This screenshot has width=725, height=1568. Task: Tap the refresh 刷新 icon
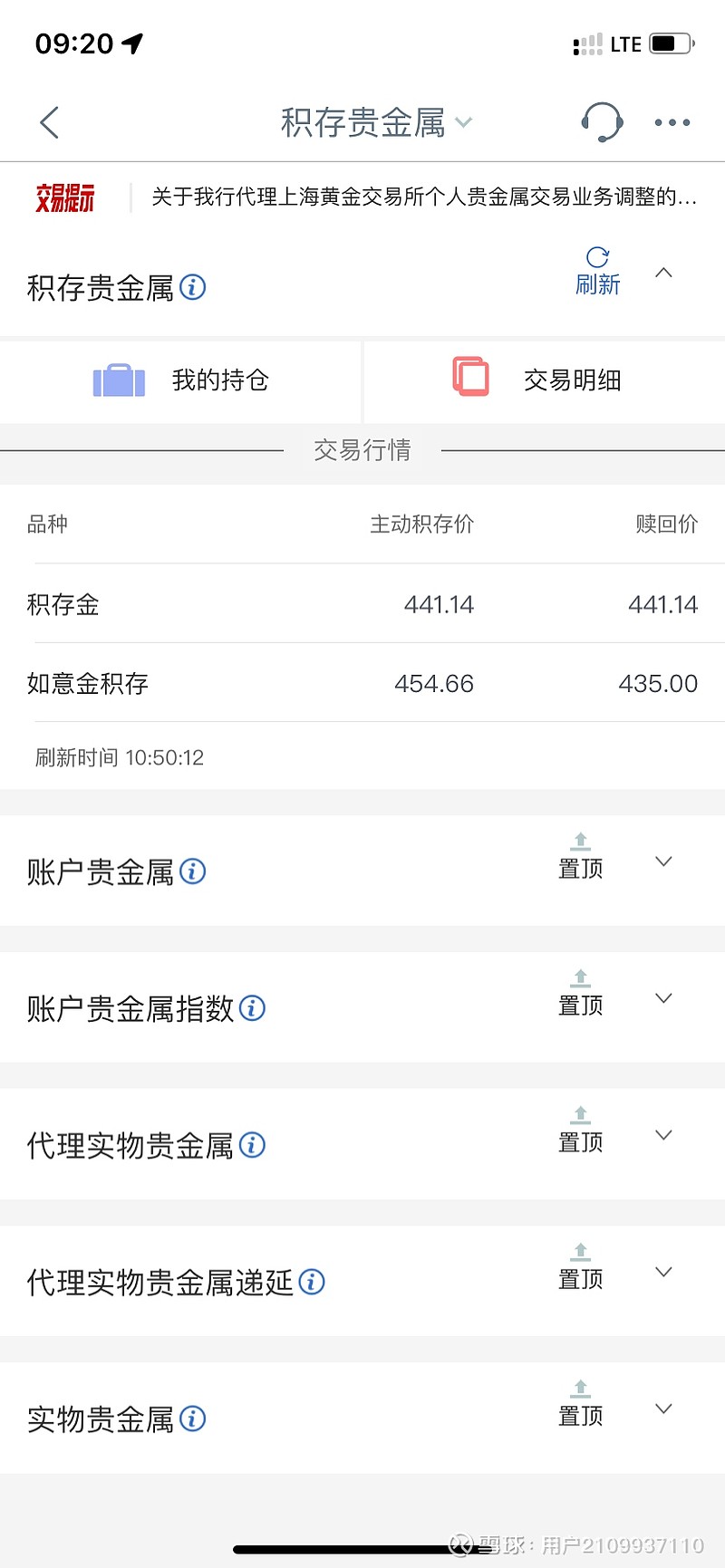click(599, 267)
